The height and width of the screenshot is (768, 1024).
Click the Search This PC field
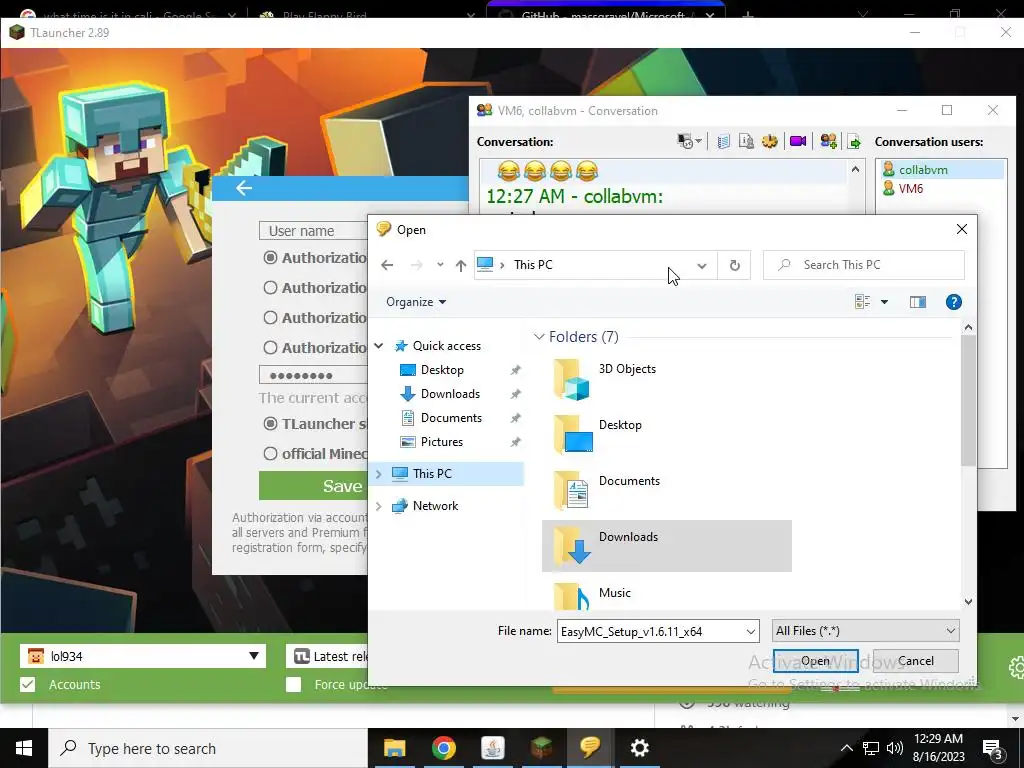[x=863, y=265]
